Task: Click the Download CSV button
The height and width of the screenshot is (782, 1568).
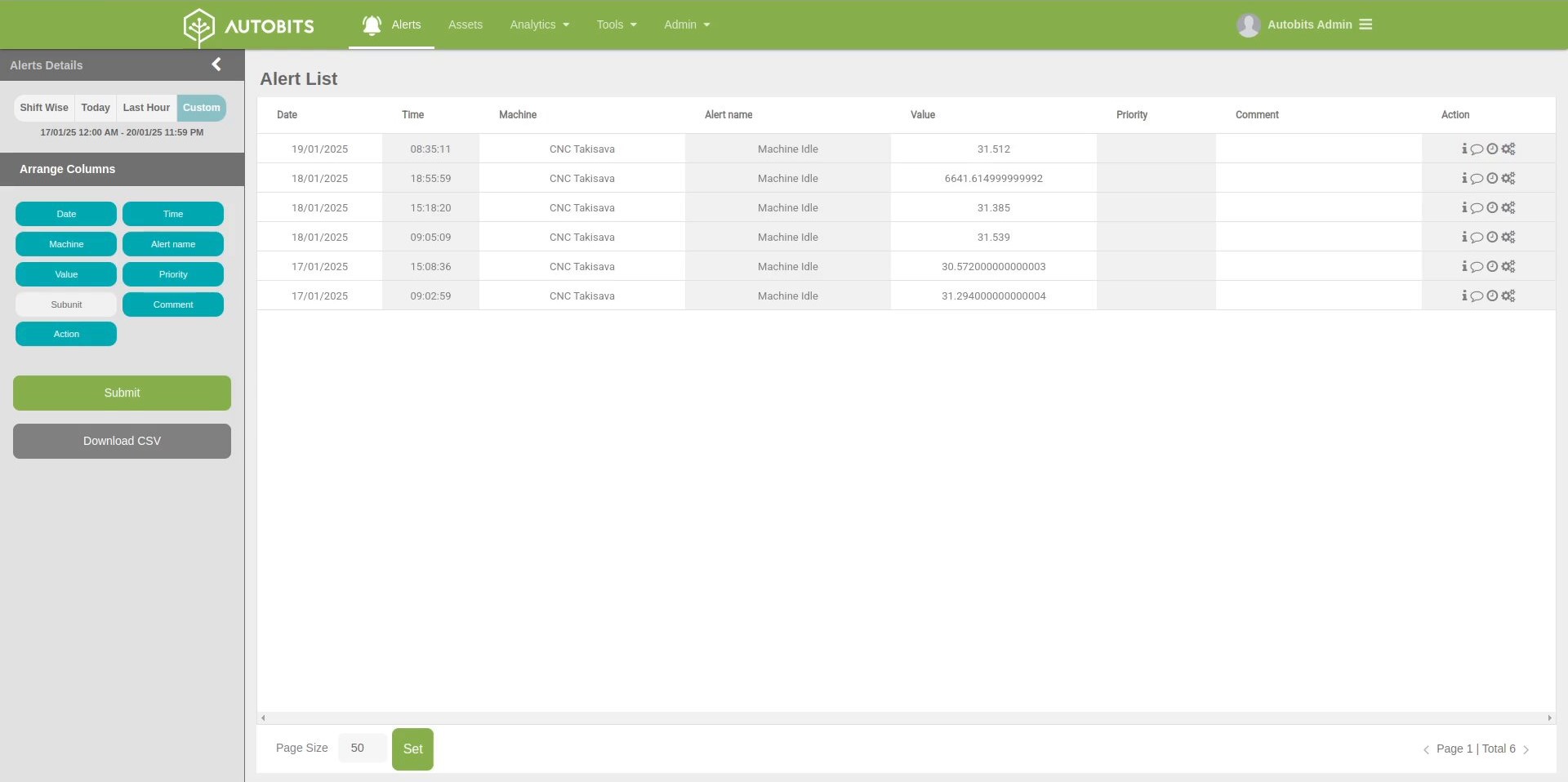Action: click(x=122, y=441)
